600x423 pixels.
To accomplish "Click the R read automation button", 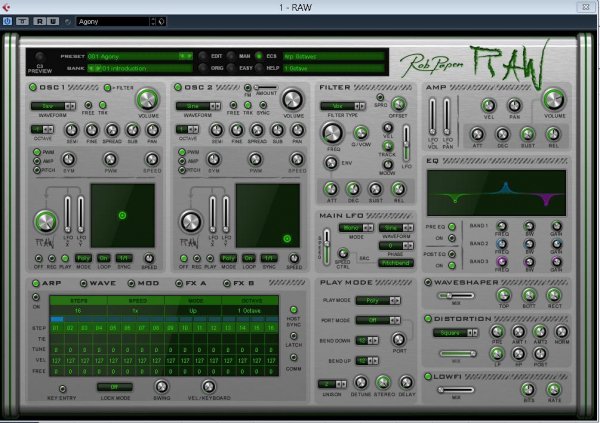I will (39, 21).
